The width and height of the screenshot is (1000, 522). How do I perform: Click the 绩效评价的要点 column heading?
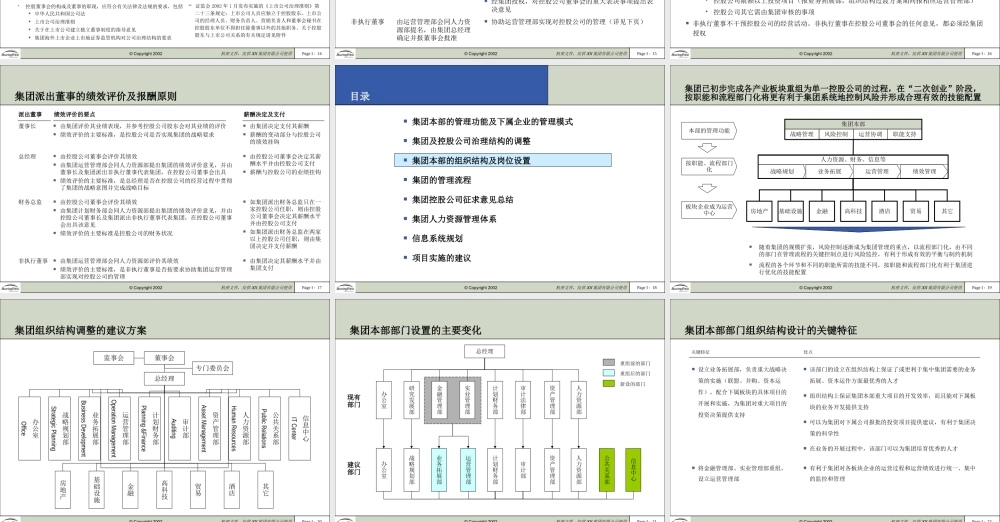click(x=74, y=114)
